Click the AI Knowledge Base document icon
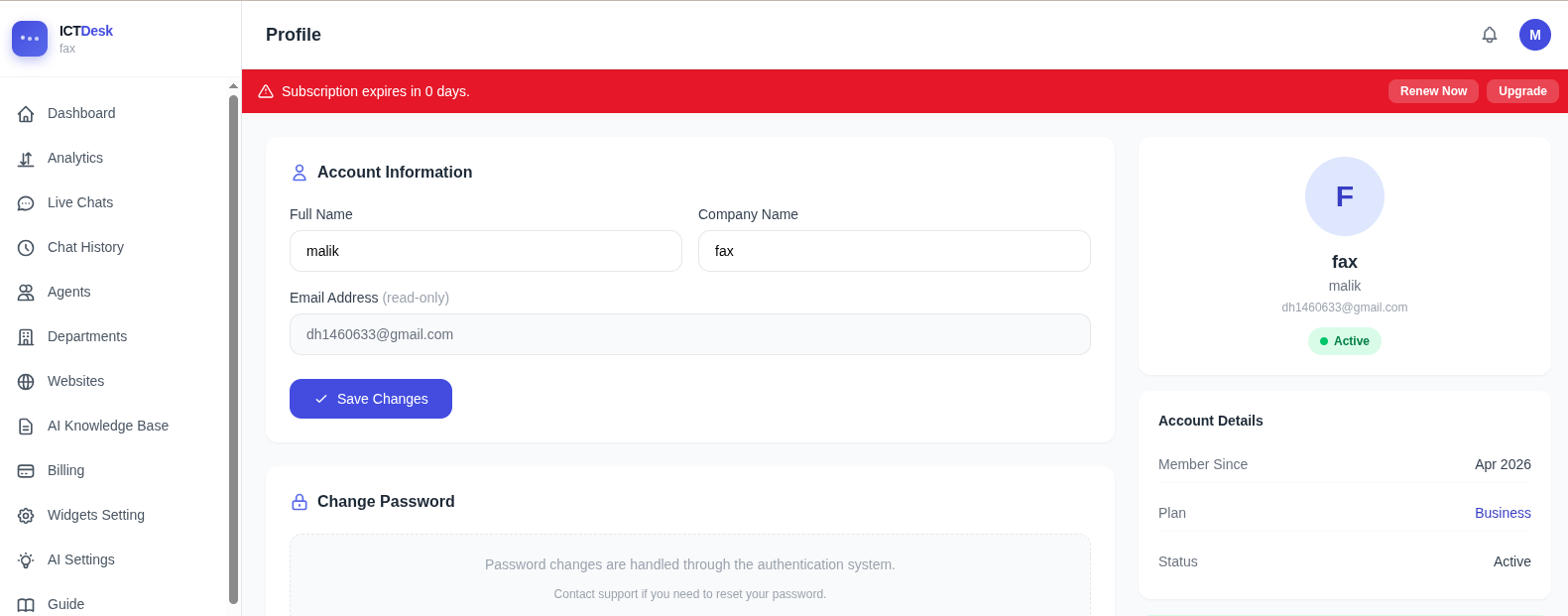 (26, 427)
